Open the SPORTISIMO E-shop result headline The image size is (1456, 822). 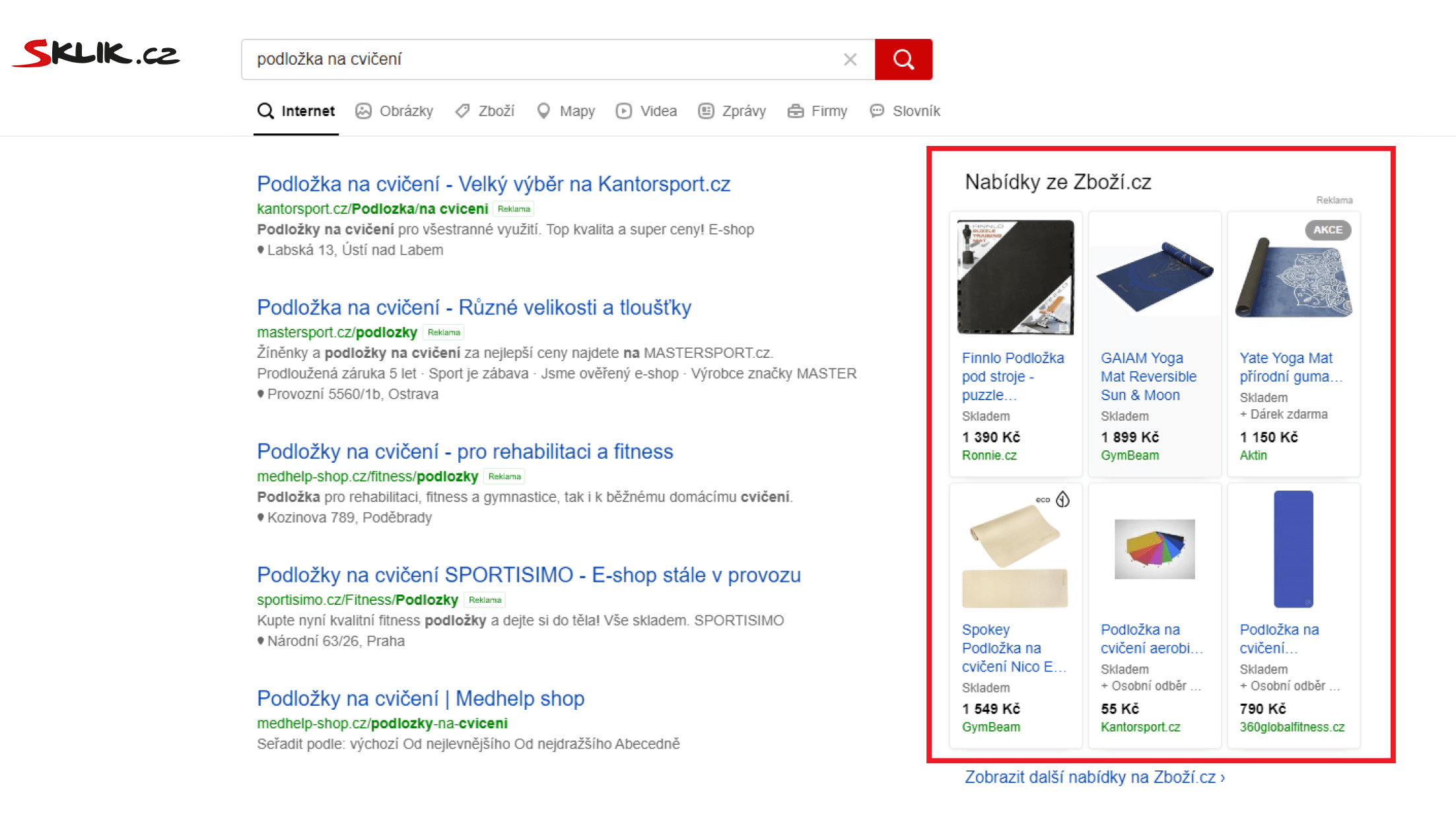(x=529, y=574)
